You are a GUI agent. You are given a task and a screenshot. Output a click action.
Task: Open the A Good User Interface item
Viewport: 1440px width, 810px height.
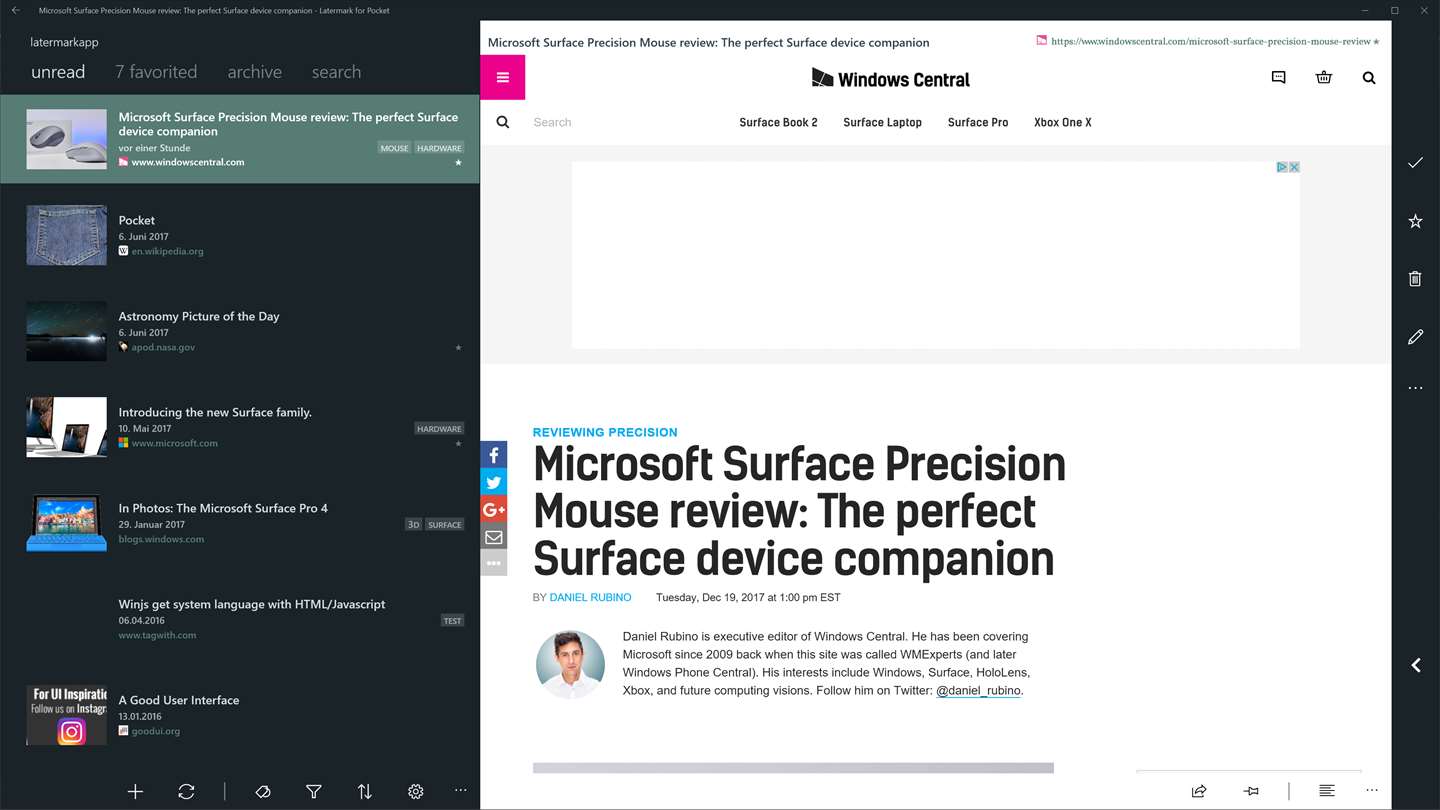(240, 715)
